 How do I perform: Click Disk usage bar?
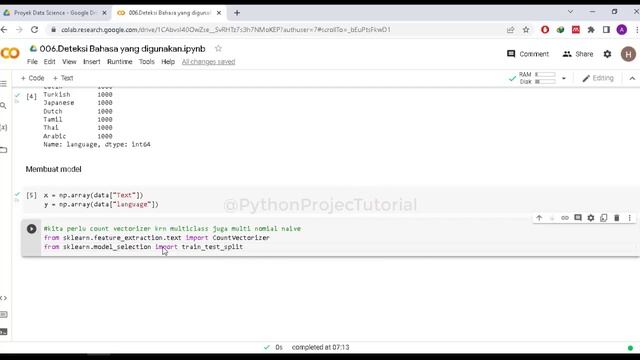point(545,82)
